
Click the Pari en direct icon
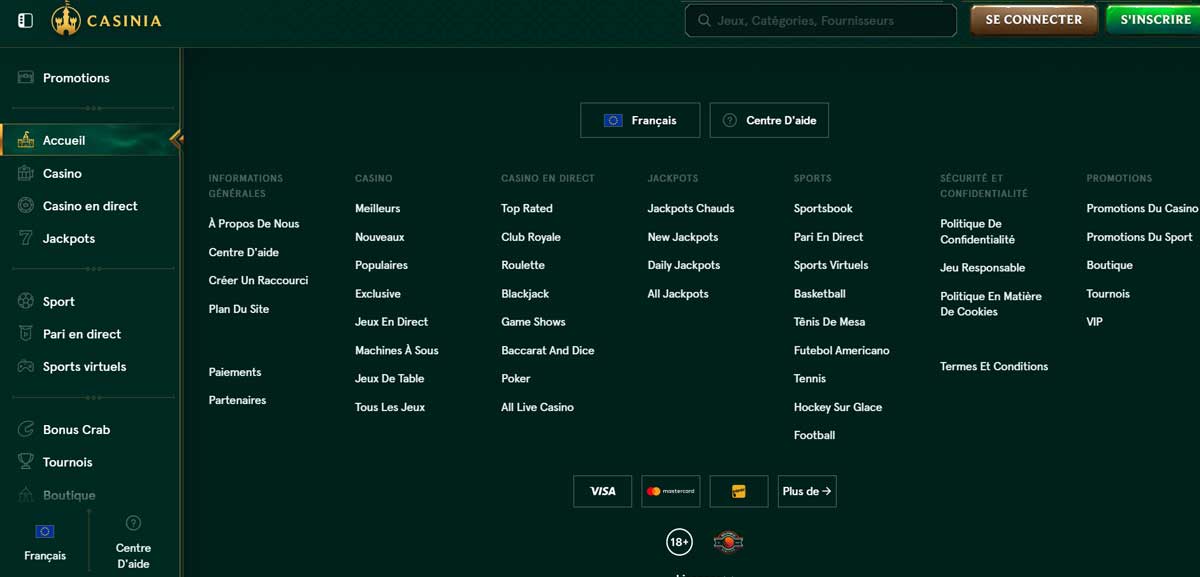click(x=26, y=334)
